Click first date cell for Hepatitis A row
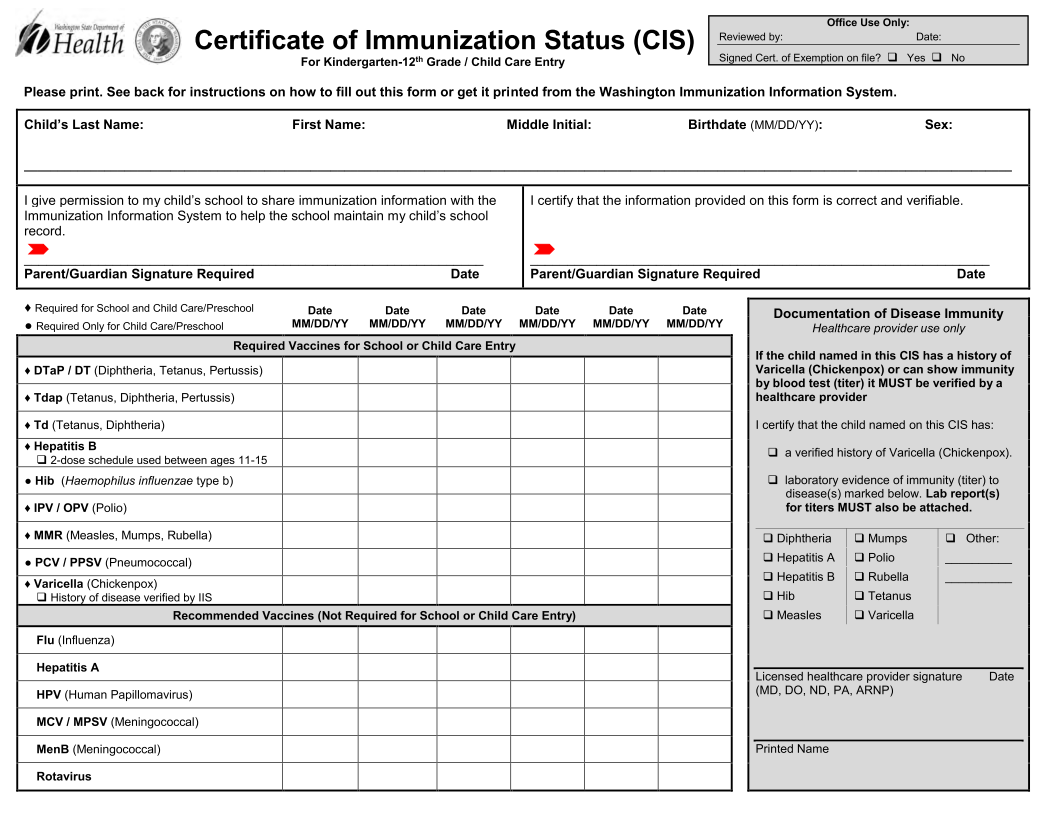Image resolution: width=1052 pixels, height=820 pixels. (x=320, y=668)
